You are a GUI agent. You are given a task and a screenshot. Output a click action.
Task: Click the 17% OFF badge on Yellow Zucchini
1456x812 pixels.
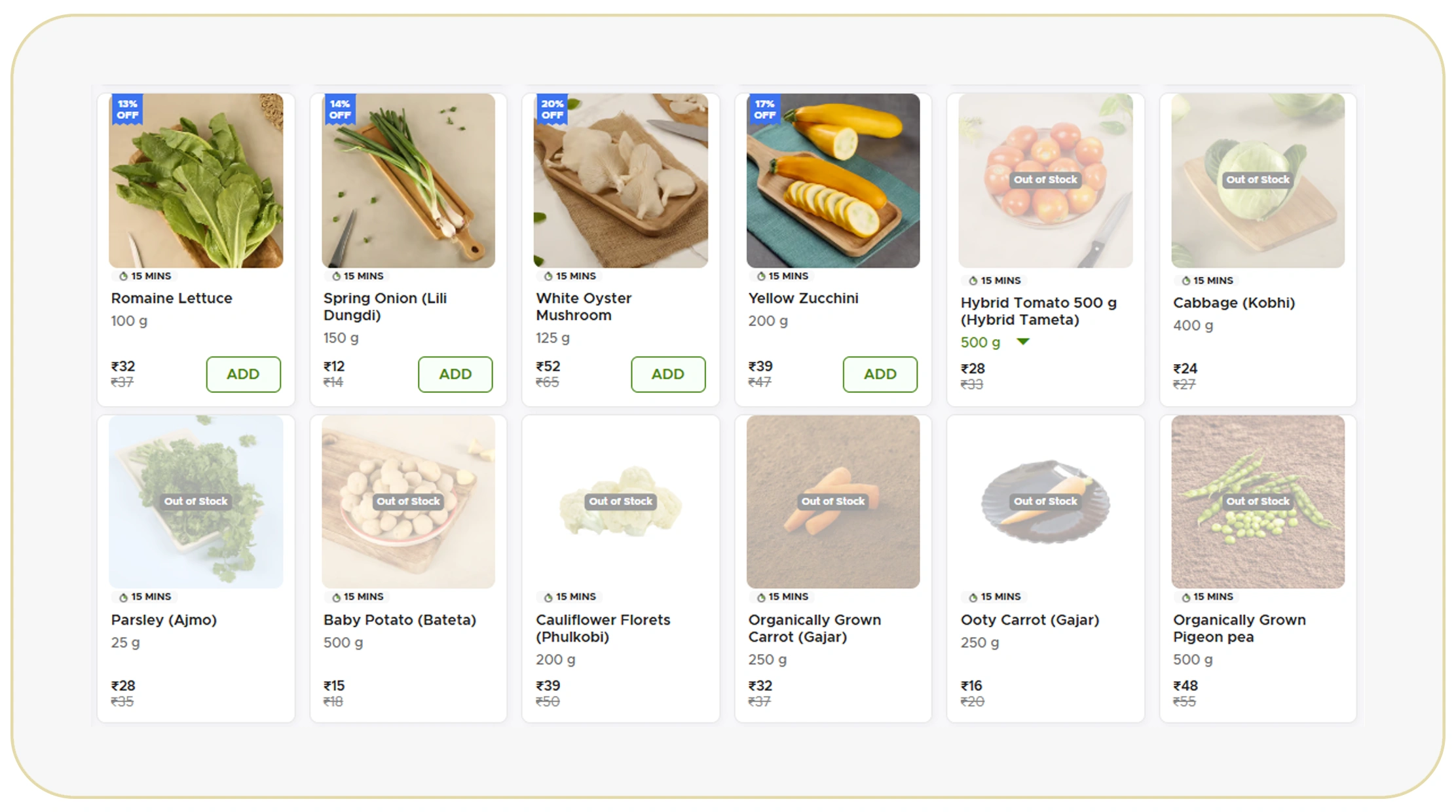coord(764,109)
